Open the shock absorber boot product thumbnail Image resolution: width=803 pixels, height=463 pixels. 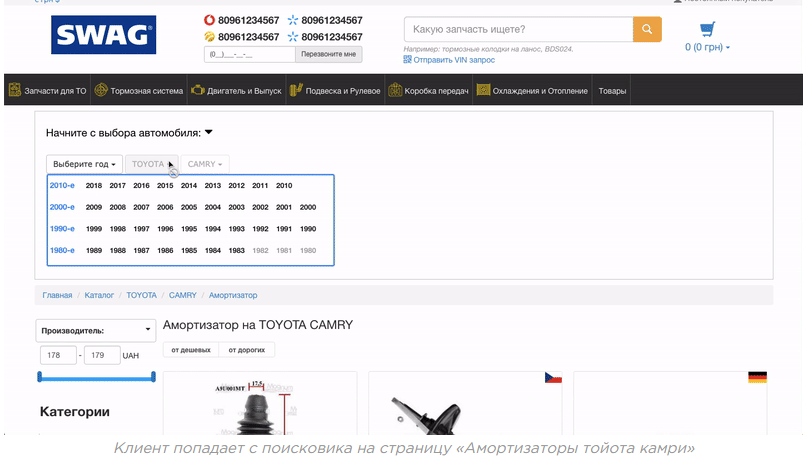[260, 406]
